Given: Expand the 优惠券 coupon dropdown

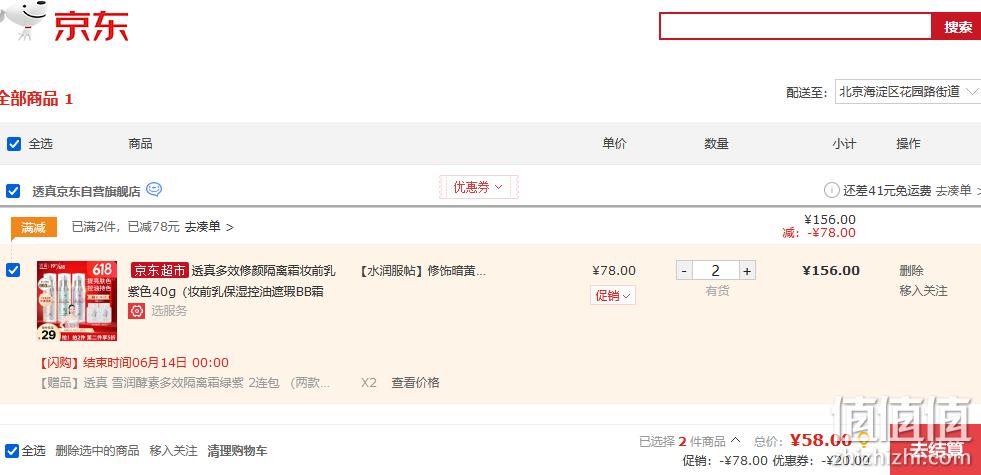Looking at the screenshot, I should [x=479, y=187].
